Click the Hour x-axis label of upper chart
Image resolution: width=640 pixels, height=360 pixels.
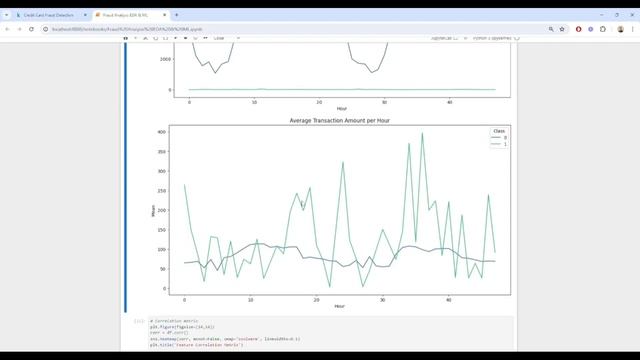pyautogui.click(x=342, y=109)
